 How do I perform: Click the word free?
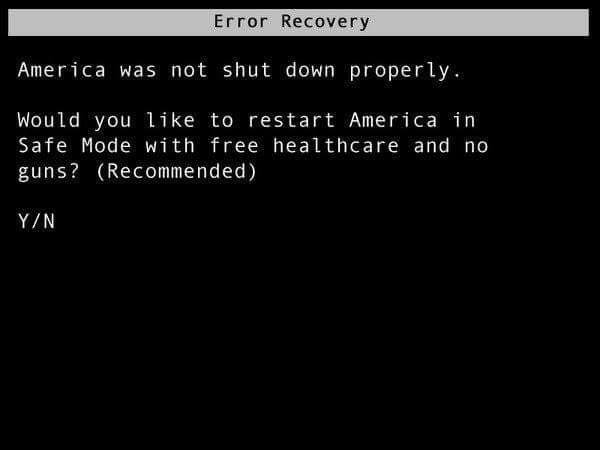coord(234,146)
